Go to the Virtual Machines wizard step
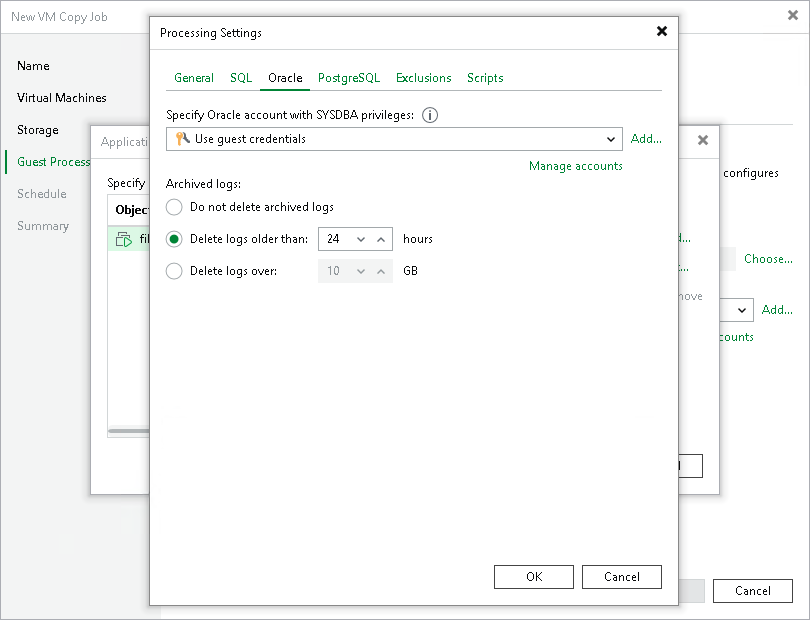The image size is (810, 620). tap(61, 98)
